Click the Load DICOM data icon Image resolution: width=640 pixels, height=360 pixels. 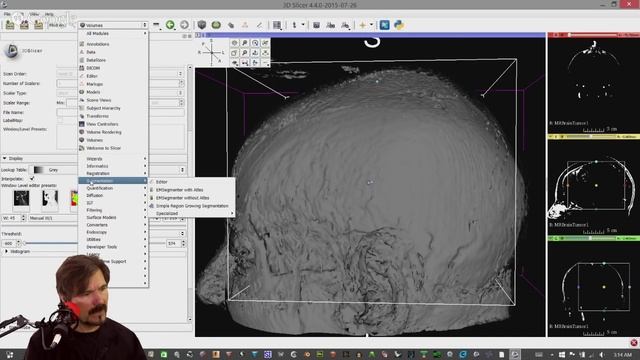click(24, 25)
